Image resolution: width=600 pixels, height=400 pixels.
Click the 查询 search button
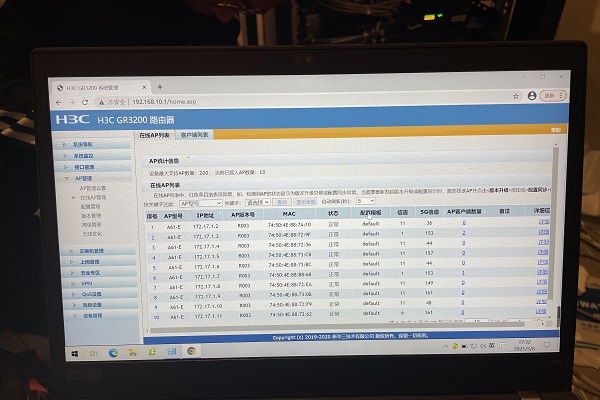tap(281, 201)
